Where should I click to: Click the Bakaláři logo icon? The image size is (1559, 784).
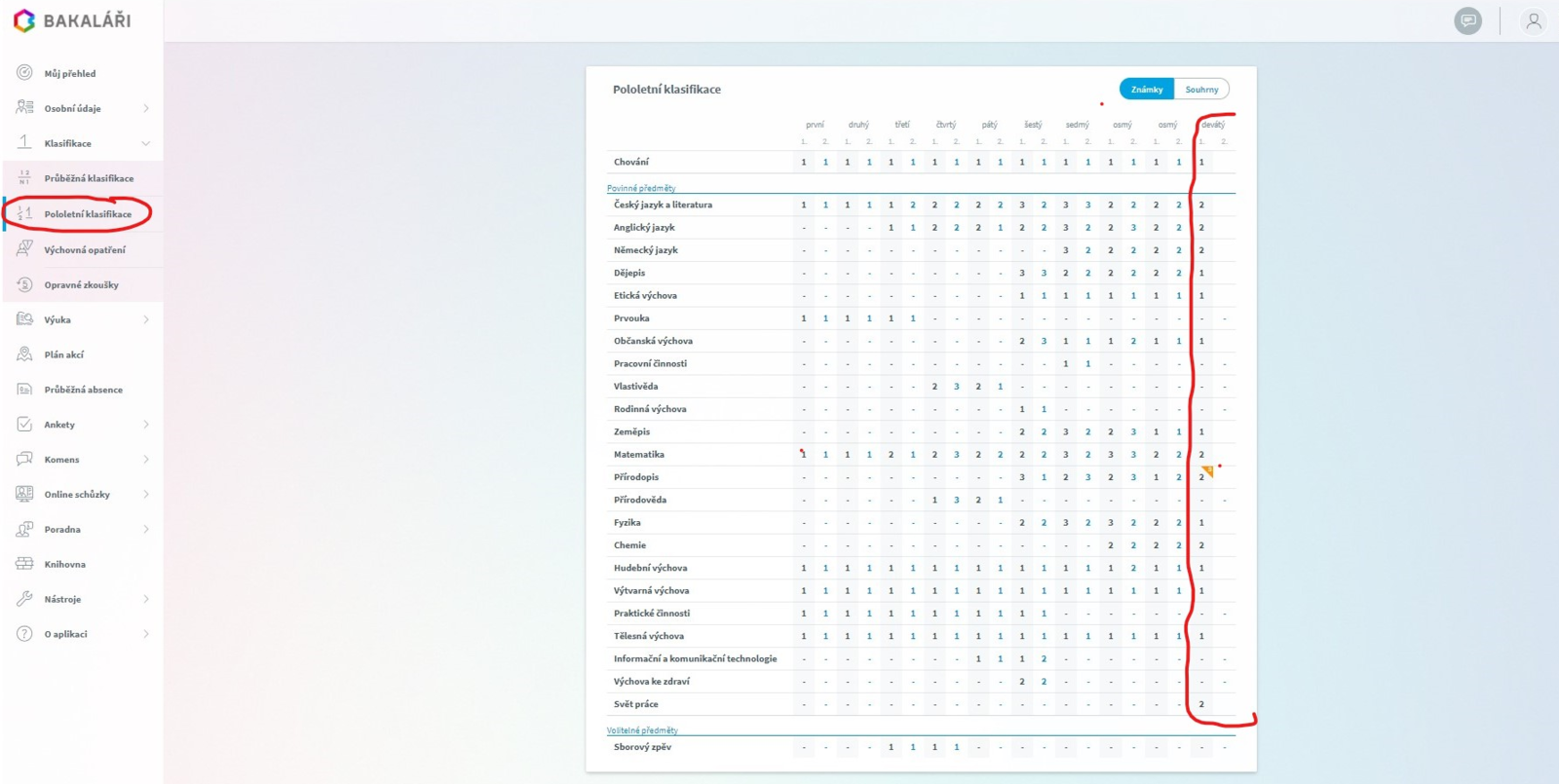point(23,20)
